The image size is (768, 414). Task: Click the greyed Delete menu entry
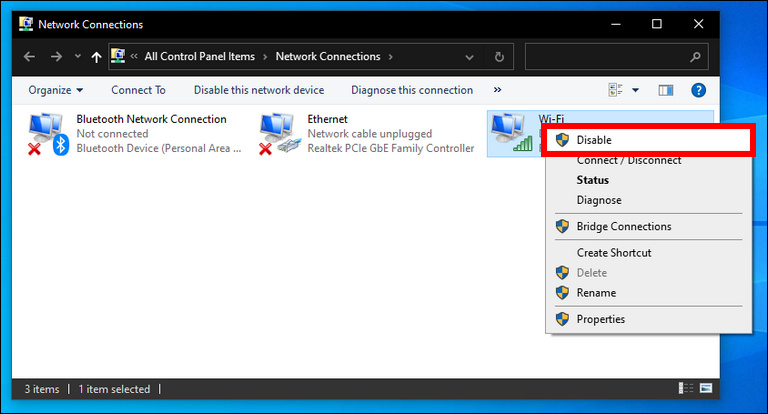click(x=648, y=273)
